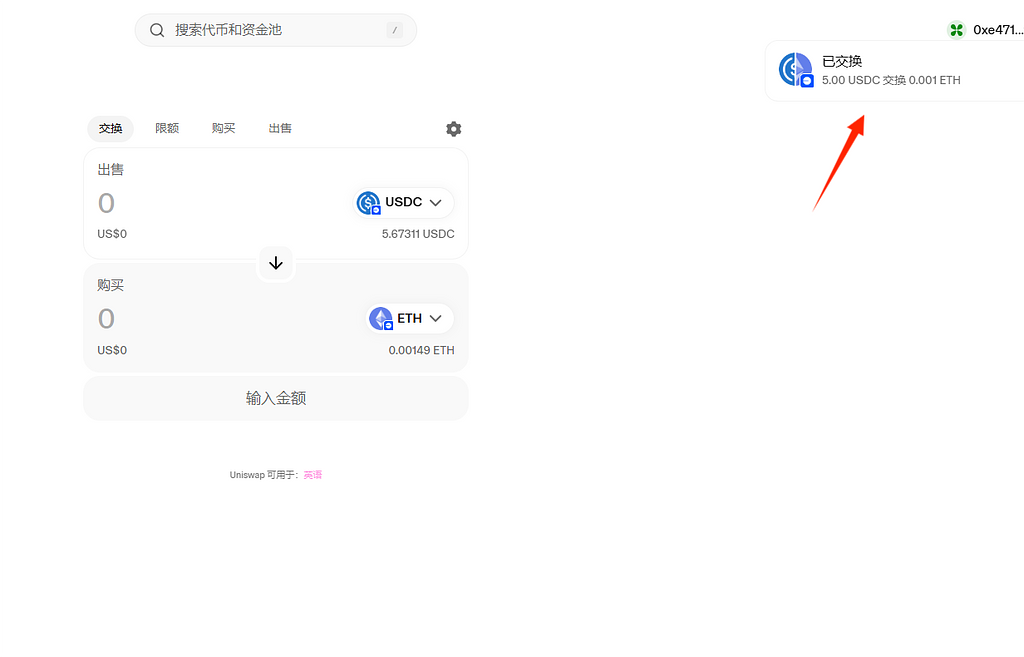Click the magnifier icon in the search bar

[x=157, y=30]
